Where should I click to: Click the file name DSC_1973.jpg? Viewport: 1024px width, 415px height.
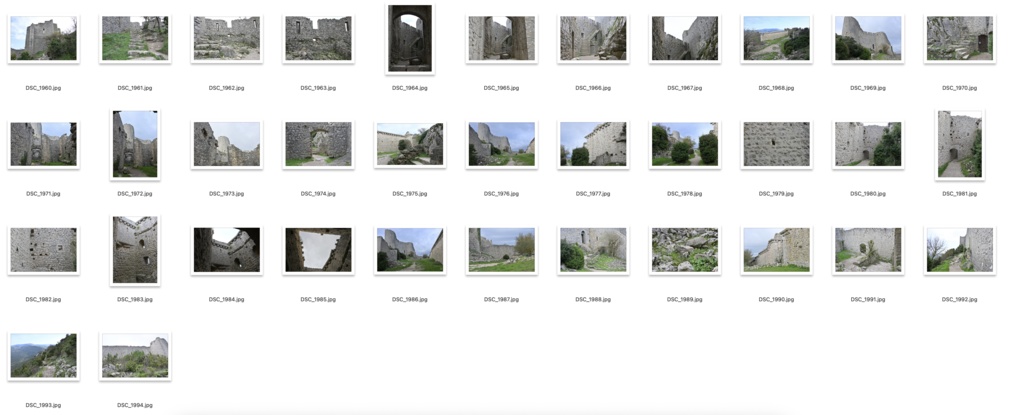coord(227,194)
